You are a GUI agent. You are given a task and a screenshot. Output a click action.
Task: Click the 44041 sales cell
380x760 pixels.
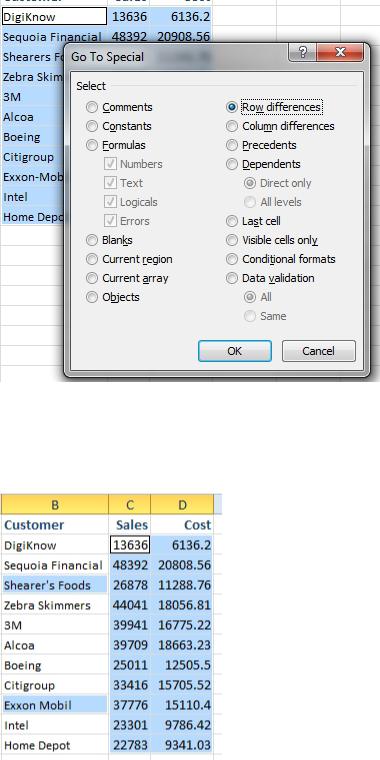point(129,605)
